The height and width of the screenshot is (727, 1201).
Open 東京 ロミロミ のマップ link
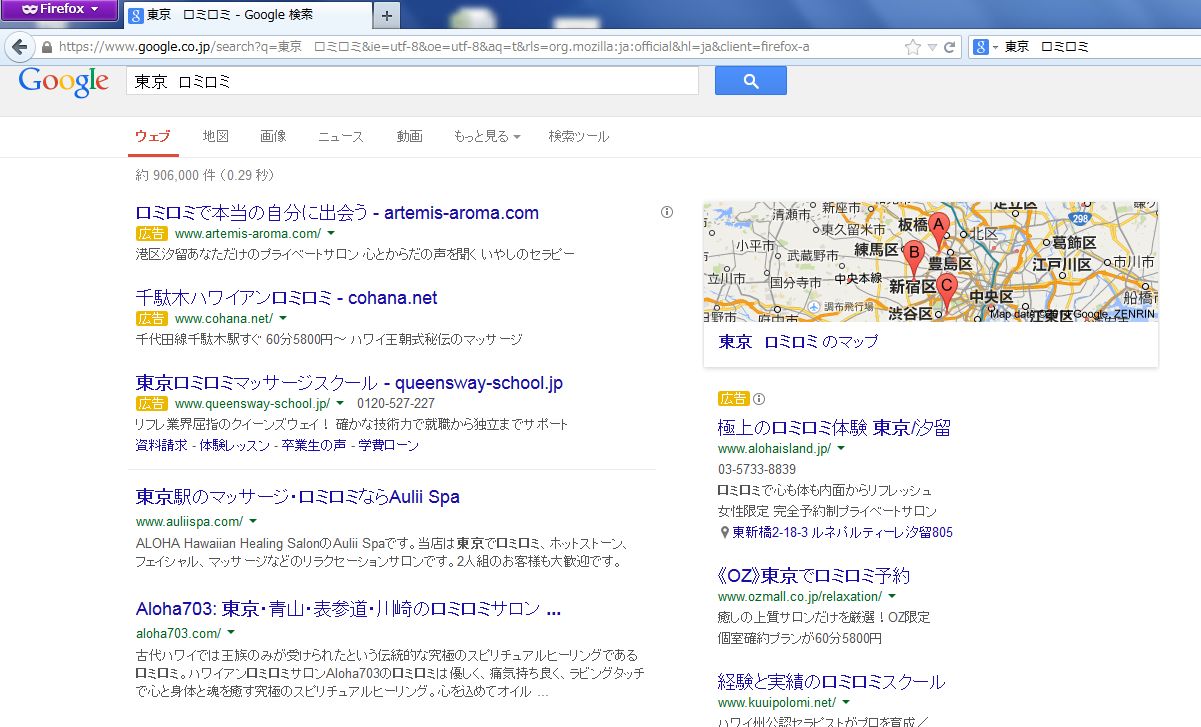798,342
